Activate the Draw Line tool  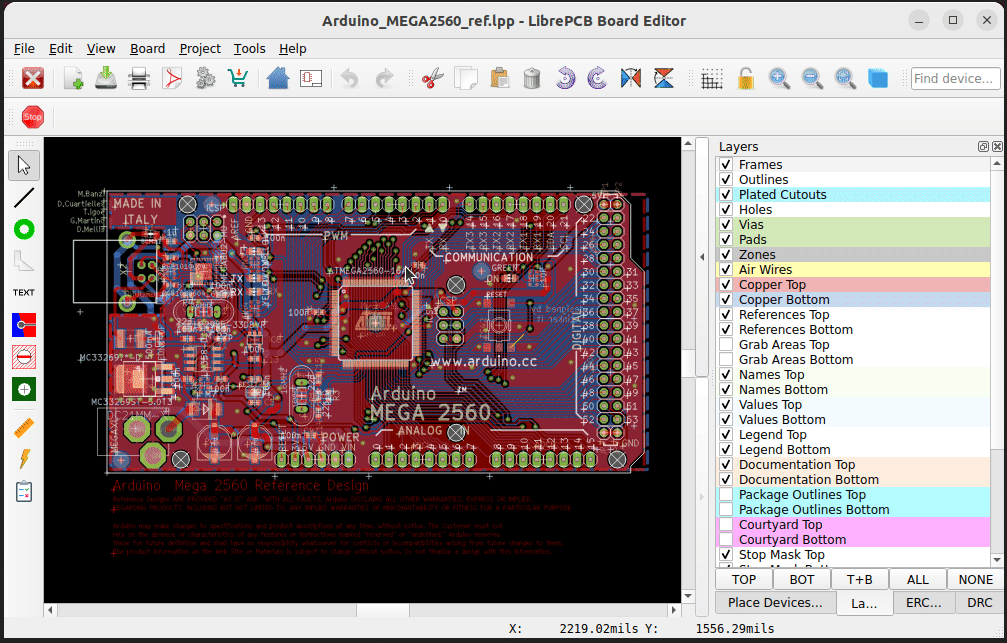pos(23,197)
